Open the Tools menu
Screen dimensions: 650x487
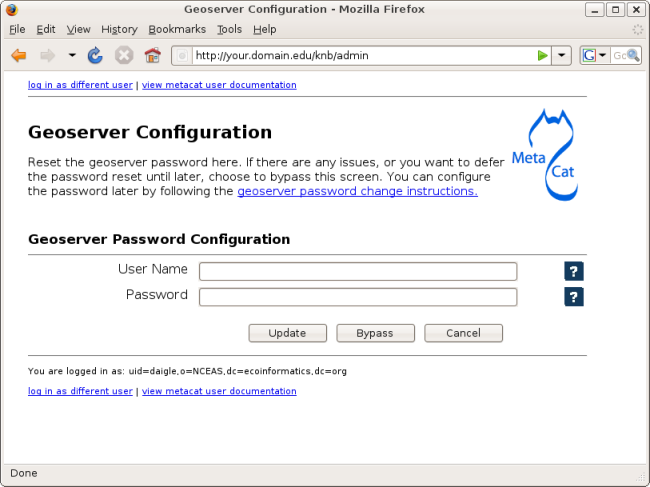tap(229, 30)
